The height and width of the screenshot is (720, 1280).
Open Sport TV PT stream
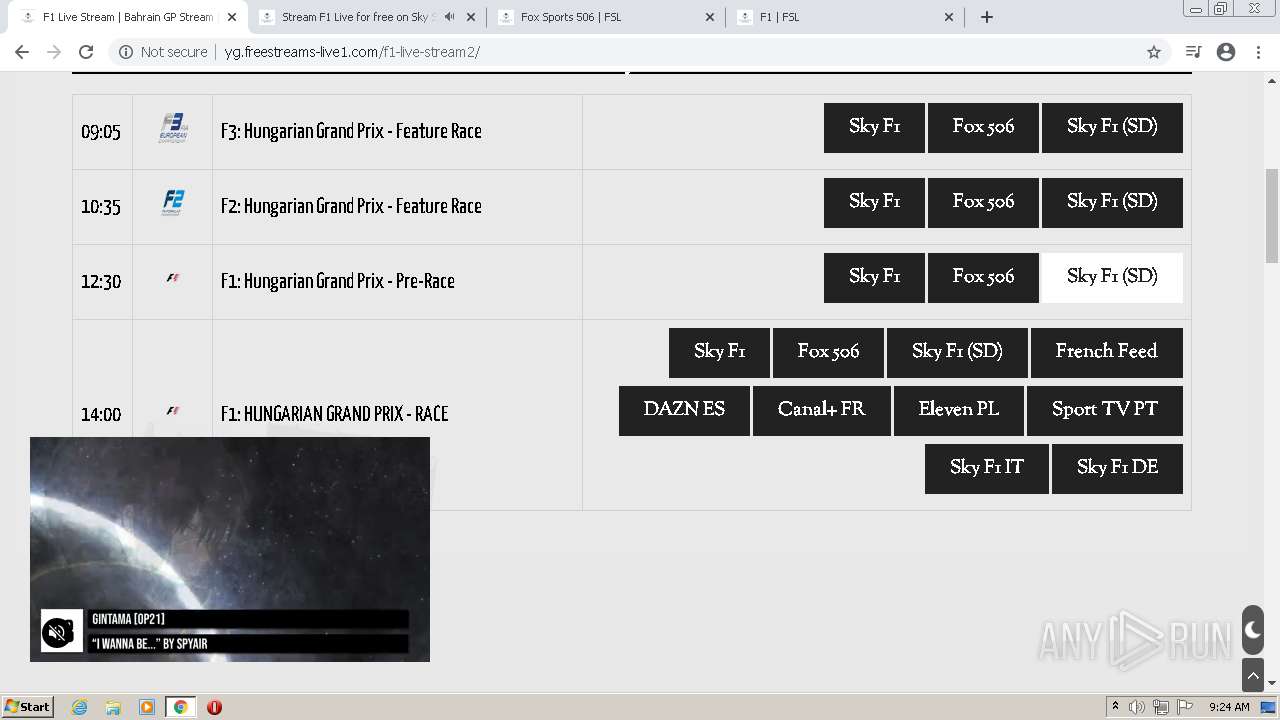(1105, 411)
